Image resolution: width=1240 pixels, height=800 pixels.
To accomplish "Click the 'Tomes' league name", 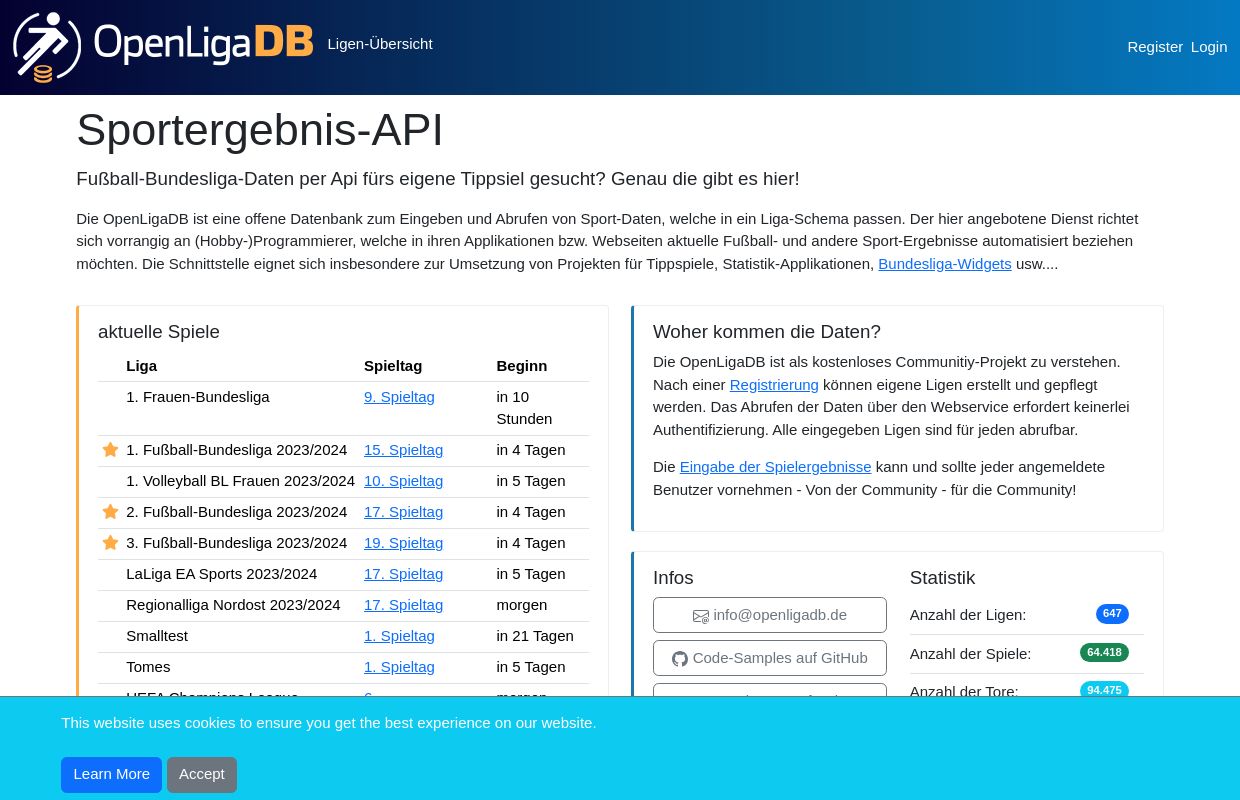I will (x=148, y=667).
